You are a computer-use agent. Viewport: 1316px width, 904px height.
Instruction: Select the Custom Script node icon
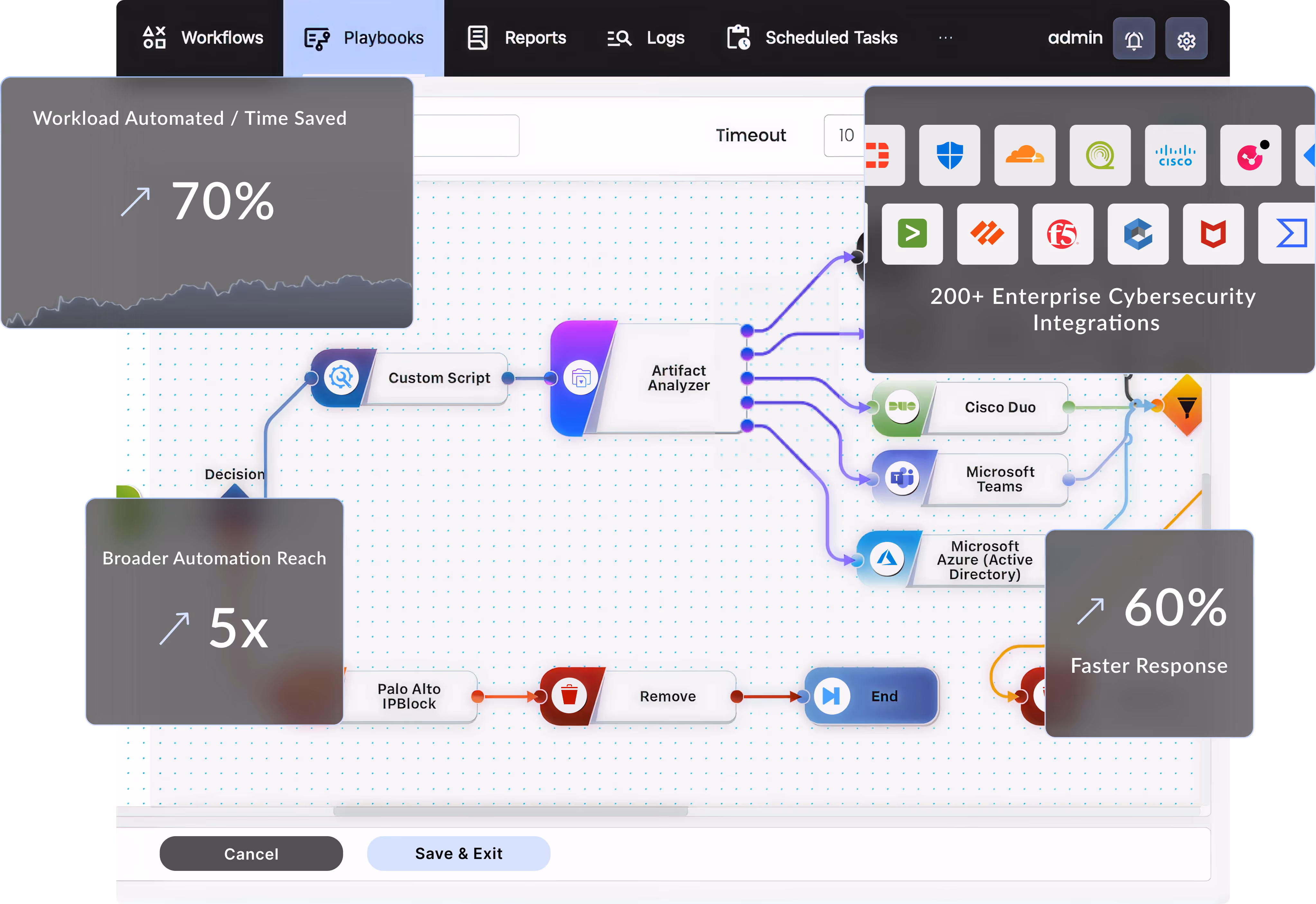pyautogui.click(x=341, y=377)
